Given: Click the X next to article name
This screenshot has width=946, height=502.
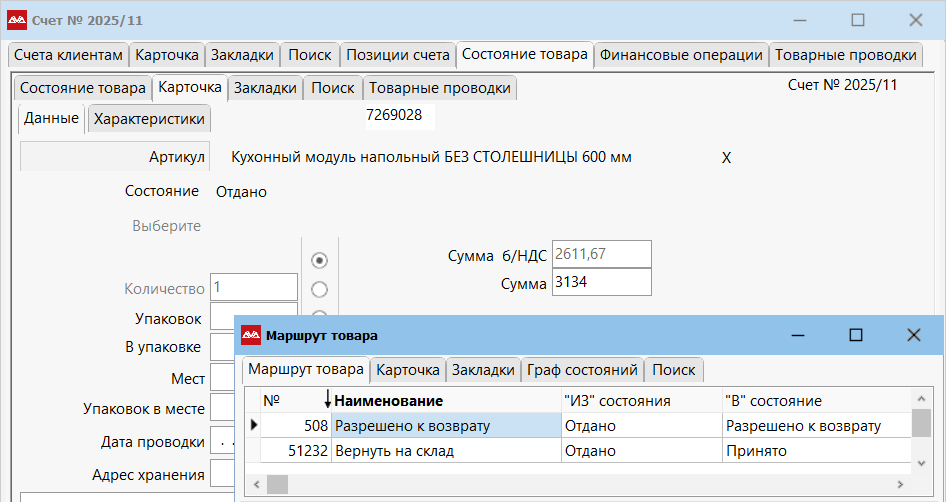Looking at the screenshot, I should [x=726, y=158].
